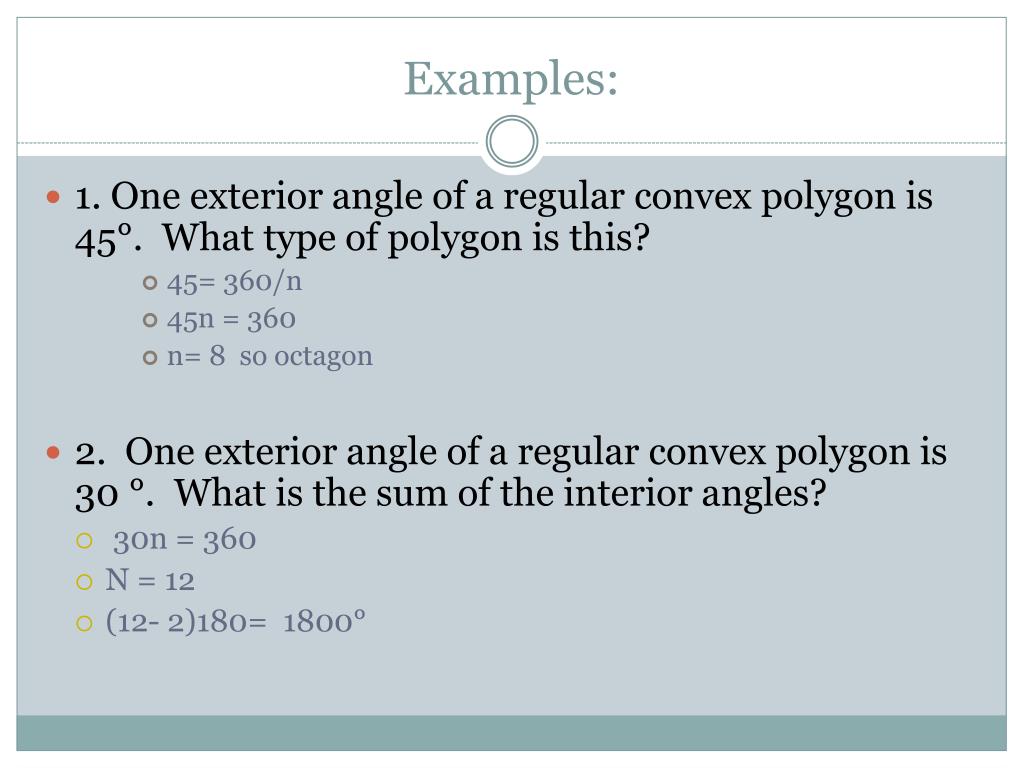Viewport: 1024px width, 768px height.
Task: Select the text "45= 360/n"
Action: (234, 282)
